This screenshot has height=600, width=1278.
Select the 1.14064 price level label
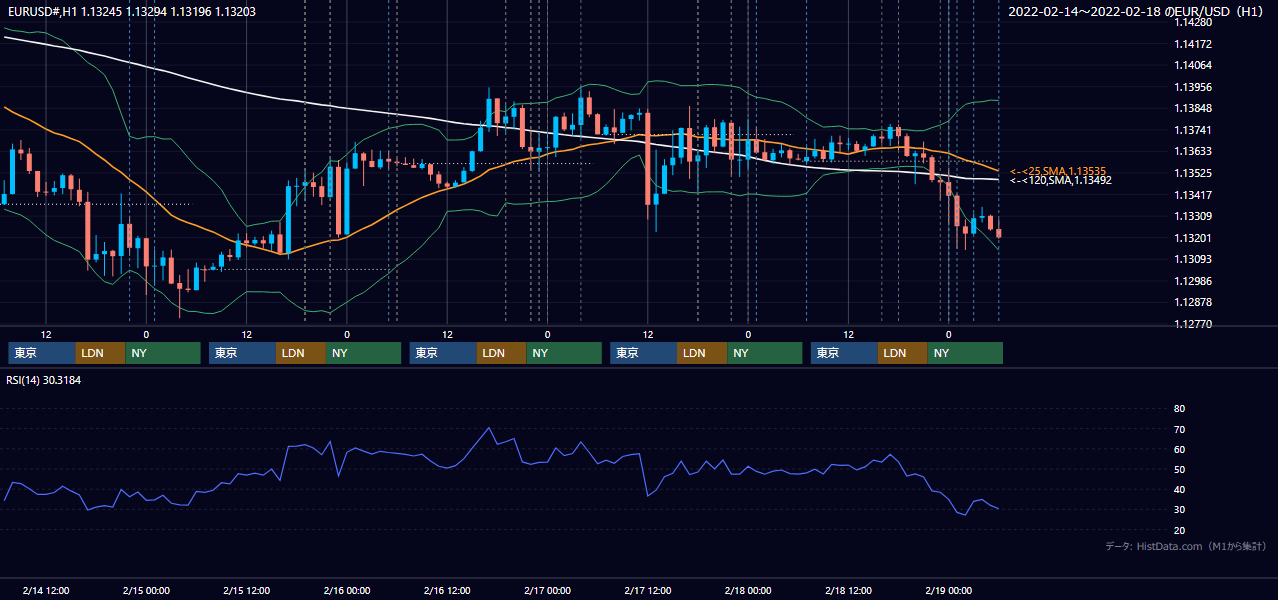coord(1192,65)
